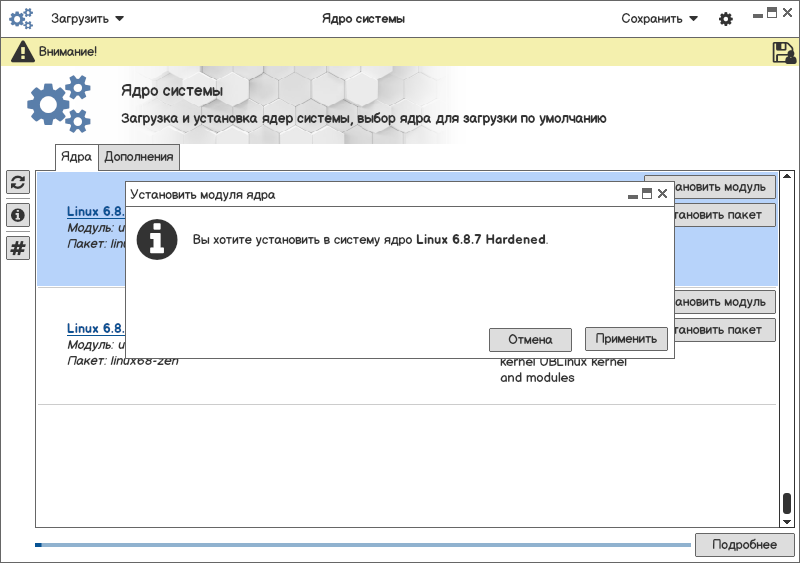Click установить пакет for the linux68-zen kernel

725,330
